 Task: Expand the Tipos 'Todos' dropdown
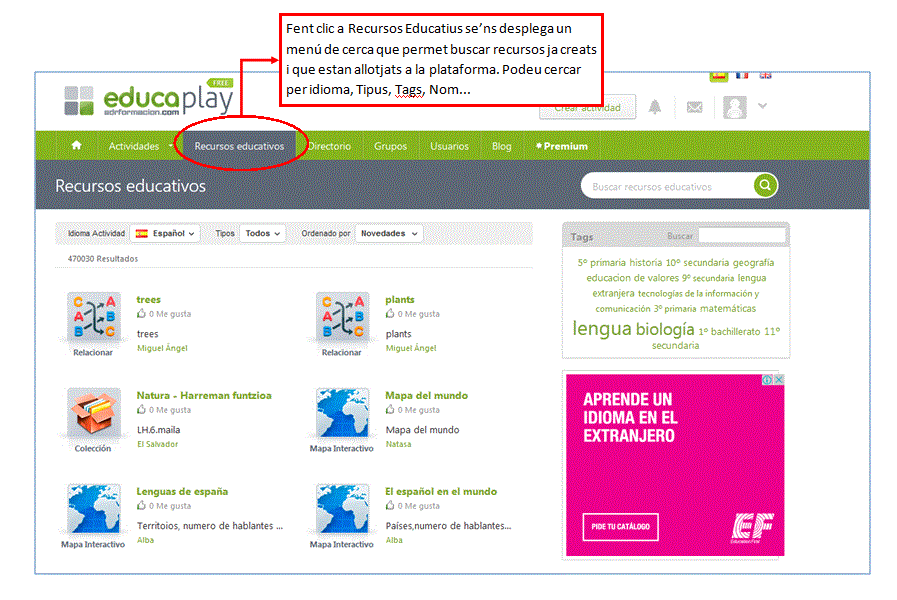262,233
